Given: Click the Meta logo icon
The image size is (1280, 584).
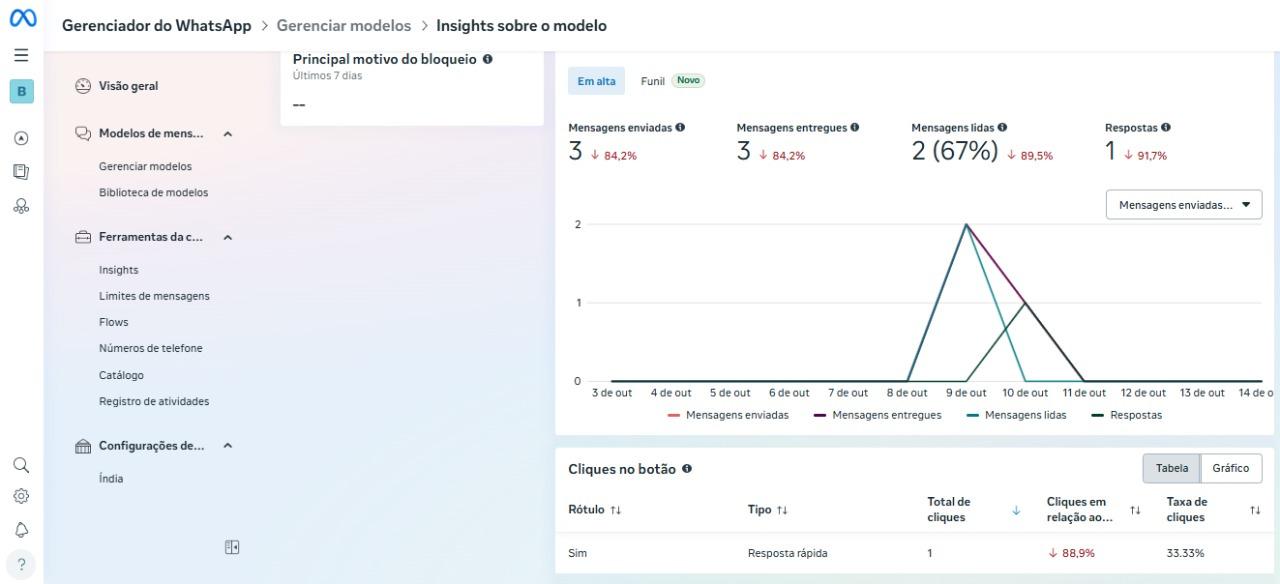Looking at the screenshot, I should tap(22, 19).
